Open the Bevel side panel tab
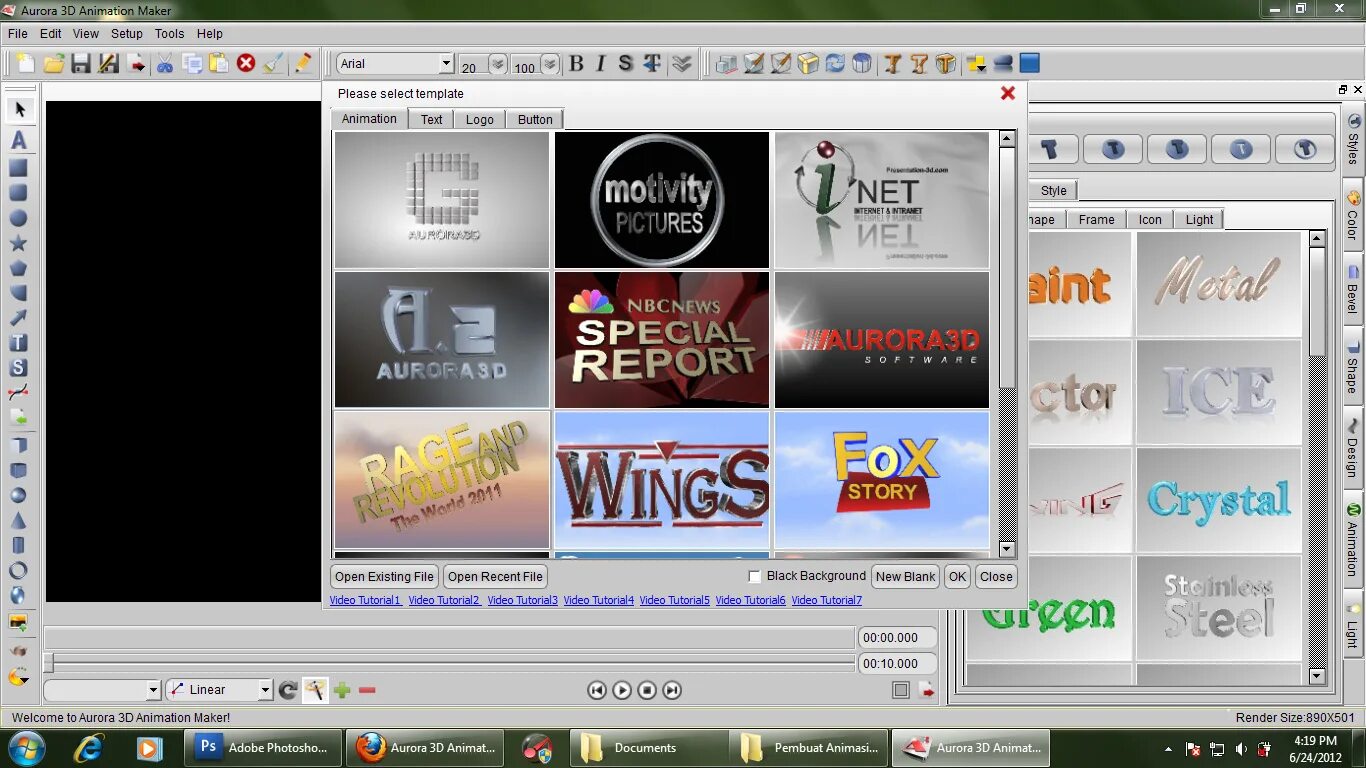 [x=1352, y=290]
